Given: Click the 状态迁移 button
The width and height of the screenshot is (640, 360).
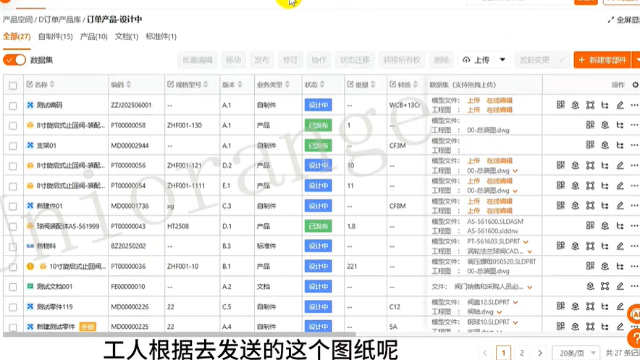Looking at the screenshot, I should tap(355, 60).
